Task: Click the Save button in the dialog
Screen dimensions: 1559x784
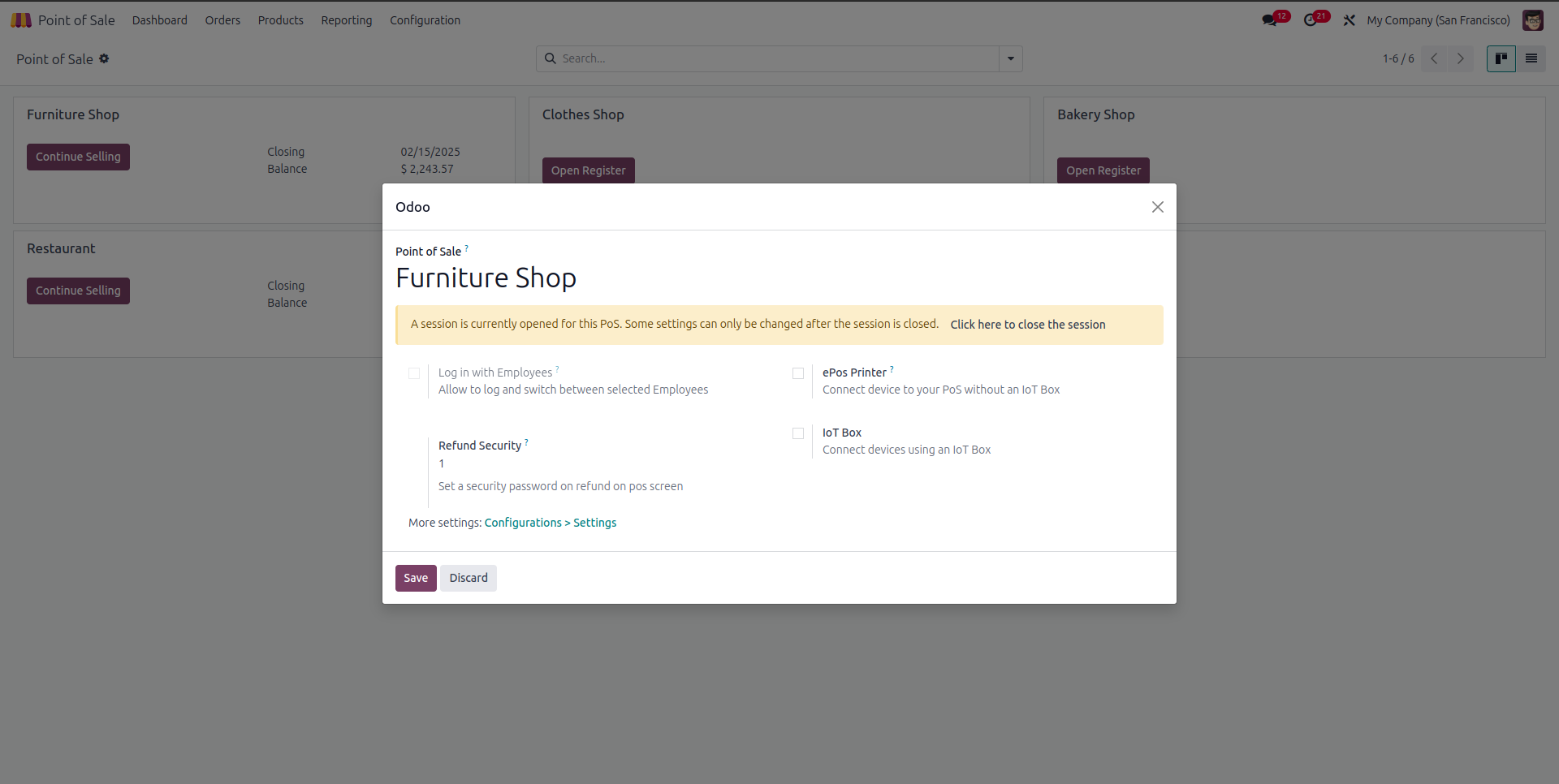Action: pyautogui.click(x=416, y=578)
